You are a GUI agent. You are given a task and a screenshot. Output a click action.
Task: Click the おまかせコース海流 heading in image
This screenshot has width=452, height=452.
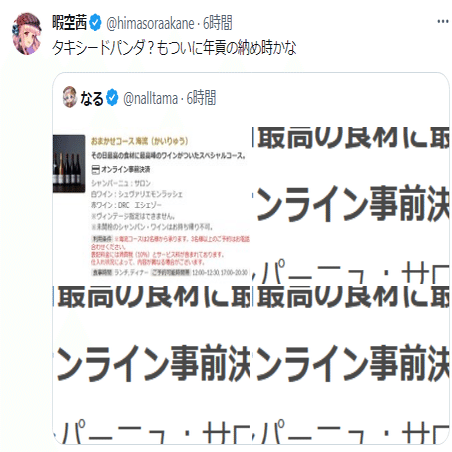coord(139,141)
